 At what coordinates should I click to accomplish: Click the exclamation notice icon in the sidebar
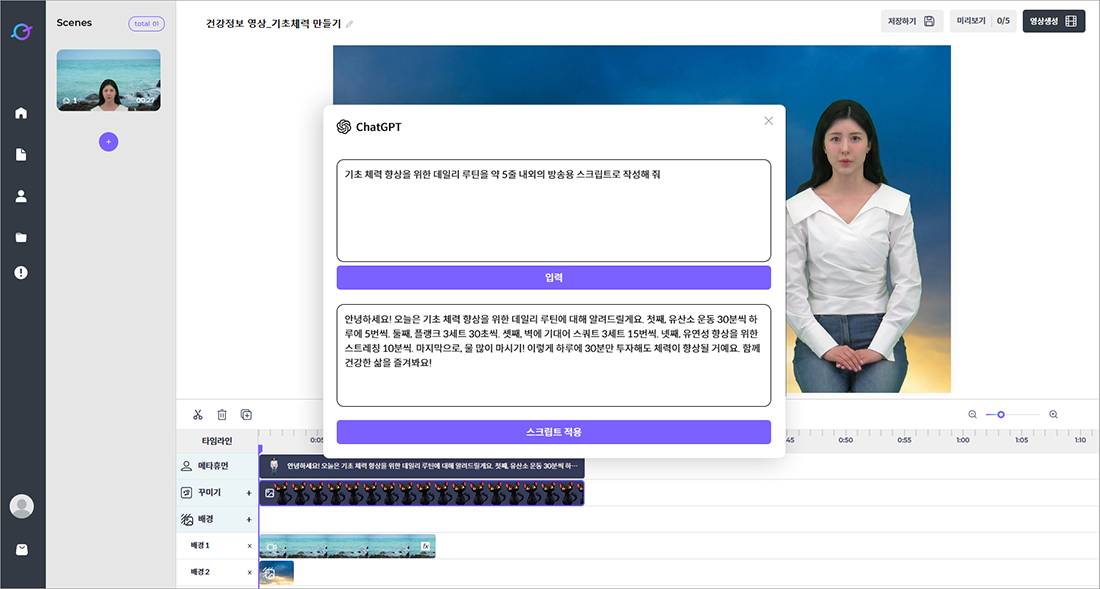click(21, 273)
